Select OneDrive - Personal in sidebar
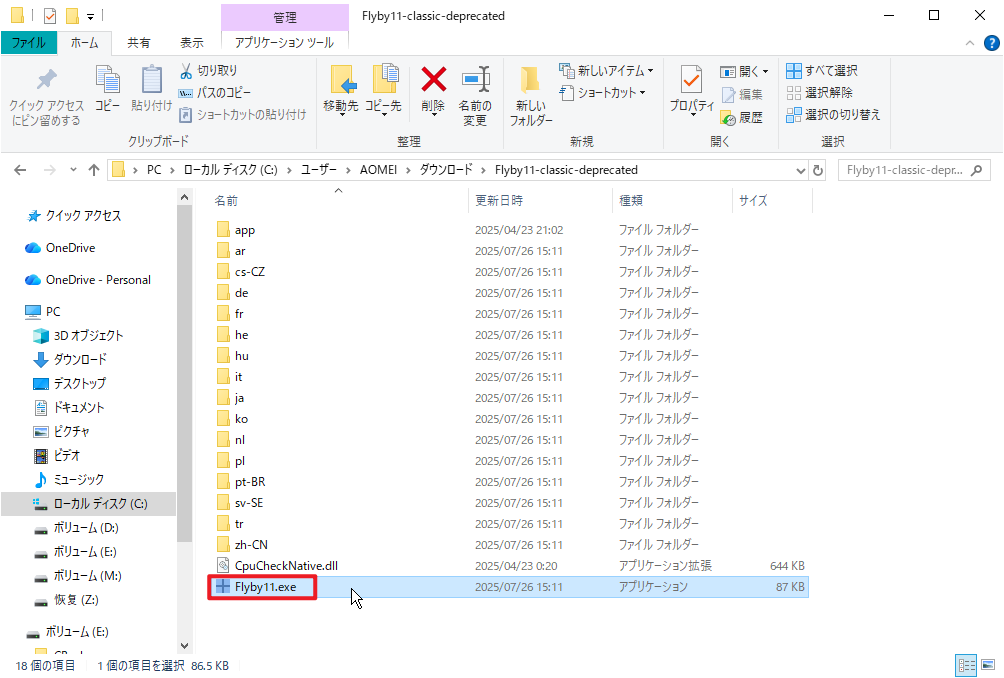Viewport: 1004px width, 678px height. (x=98, y=280)
